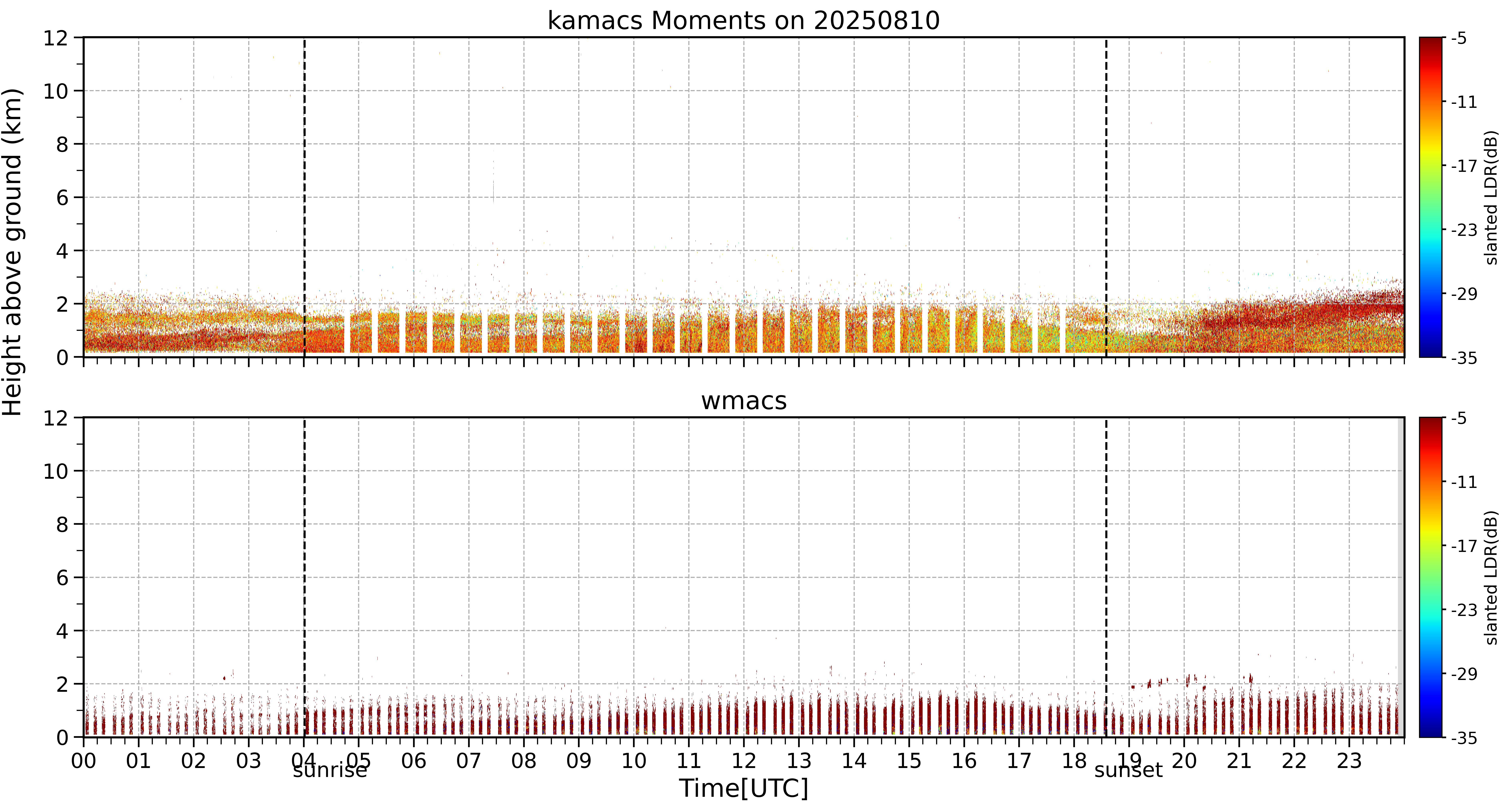Click the "00" hour tick label on the time axis
The height and width of the screenshot is (812, 1510).
(x=83, y=761)
